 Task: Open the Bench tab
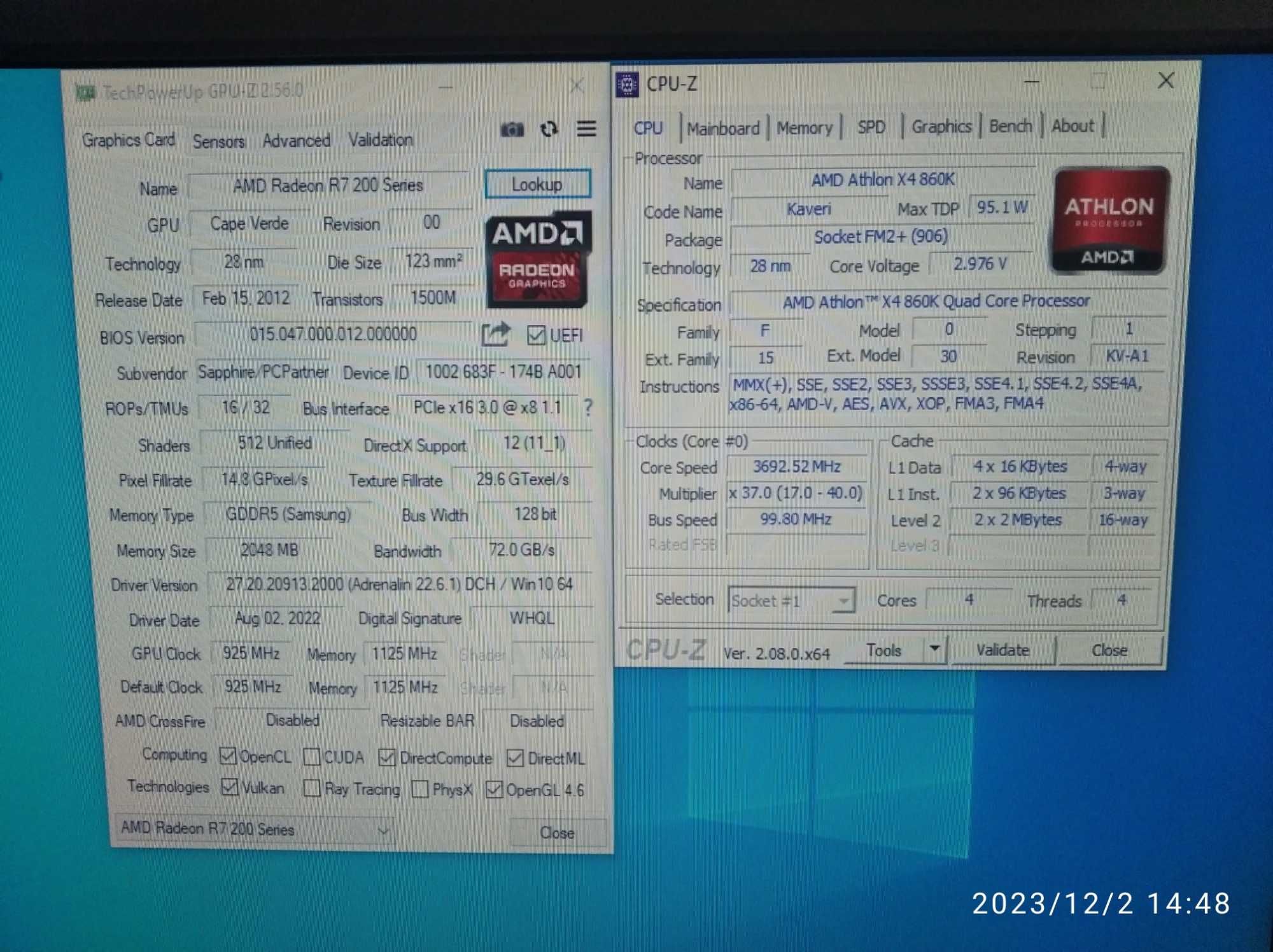click(x=1010, y=126)
